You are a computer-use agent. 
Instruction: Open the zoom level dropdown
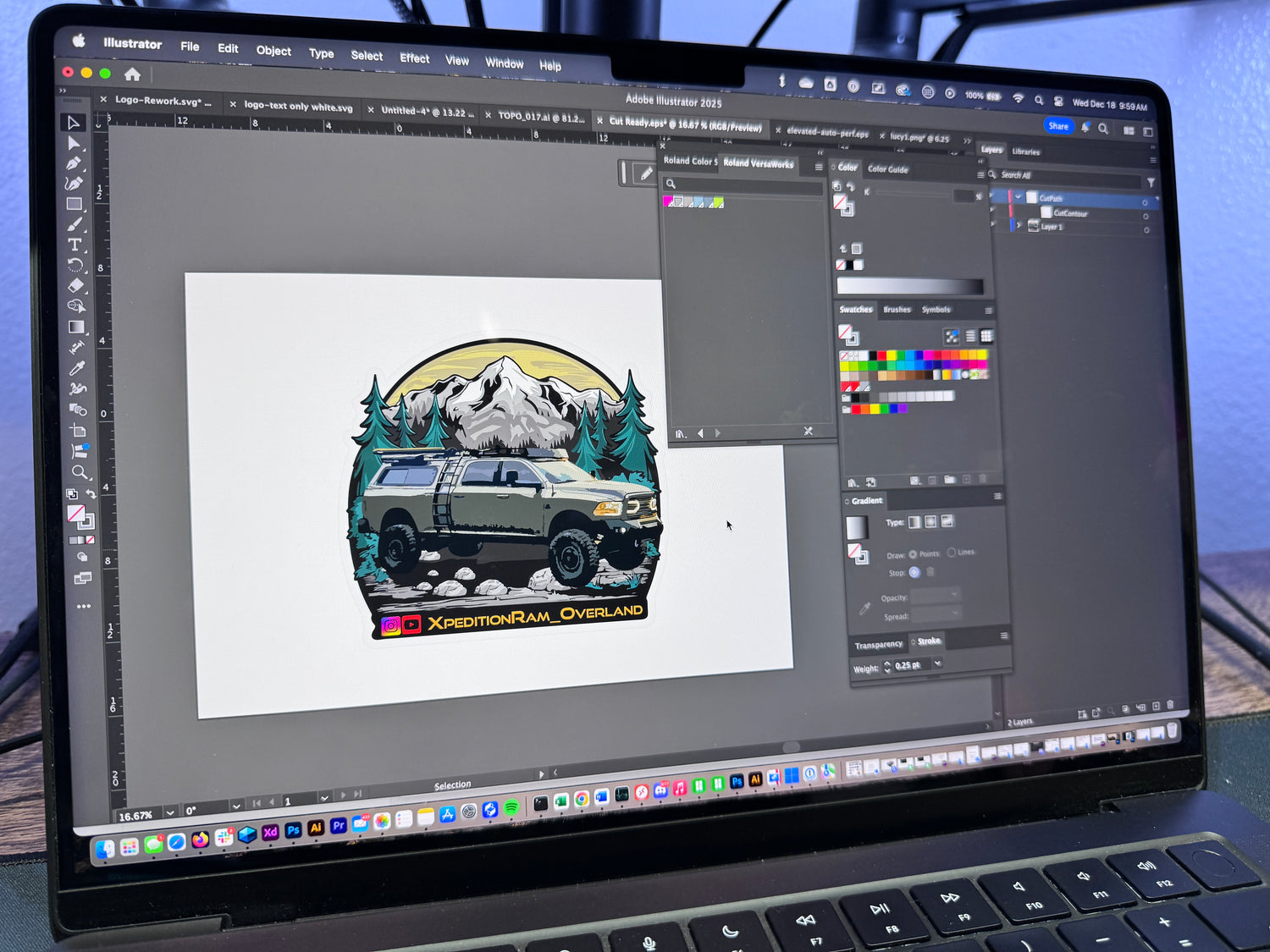170,812
